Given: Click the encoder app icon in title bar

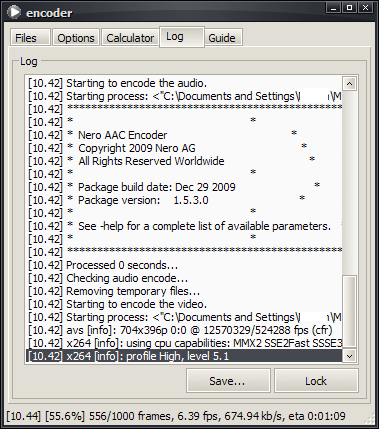Looking at the screenshot, I should (14, 13).
